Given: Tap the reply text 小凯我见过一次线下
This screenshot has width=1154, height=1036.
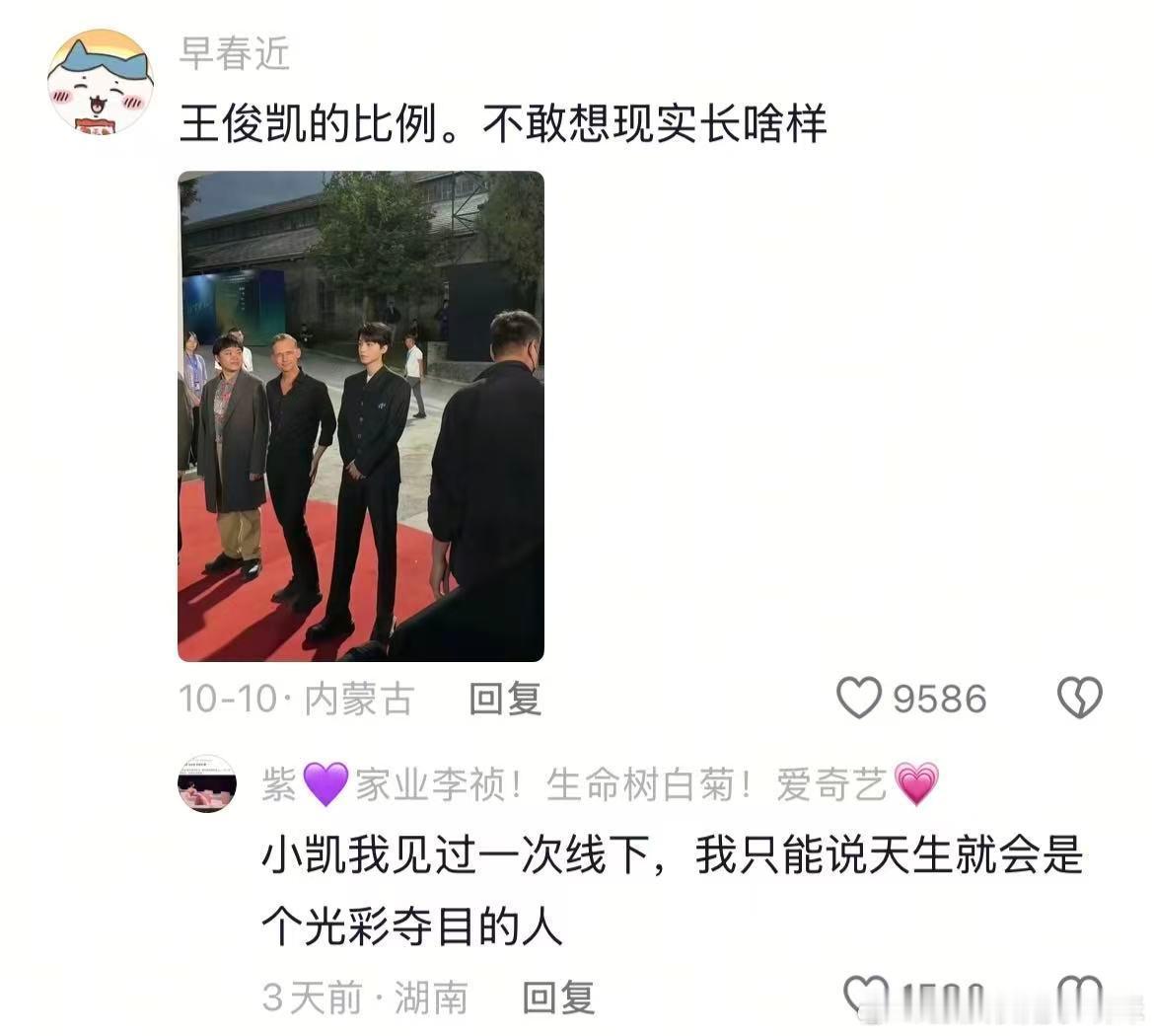Looking at the screenshot, I should 457,854.
